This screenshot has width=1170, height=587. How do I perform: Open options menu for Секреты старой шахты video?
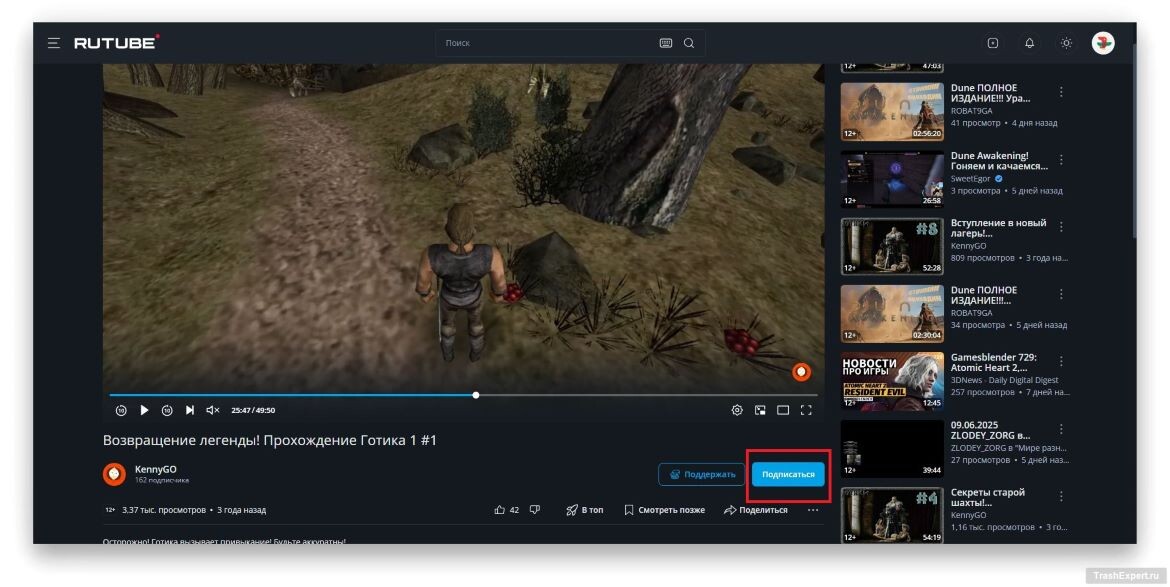tap(1061, 496)
